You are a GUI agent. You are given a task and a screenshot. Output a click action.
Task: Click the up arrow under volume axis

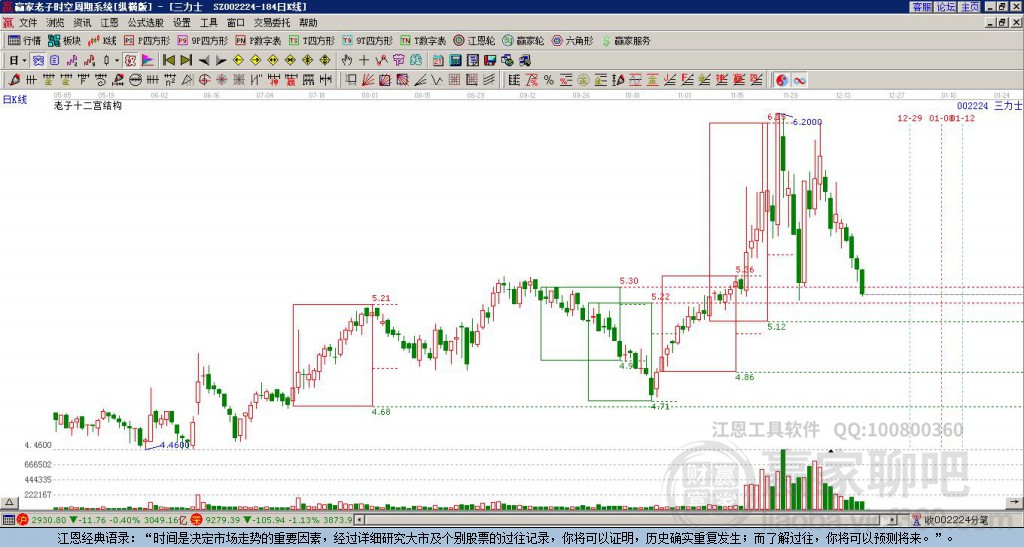tap(8, 502)
